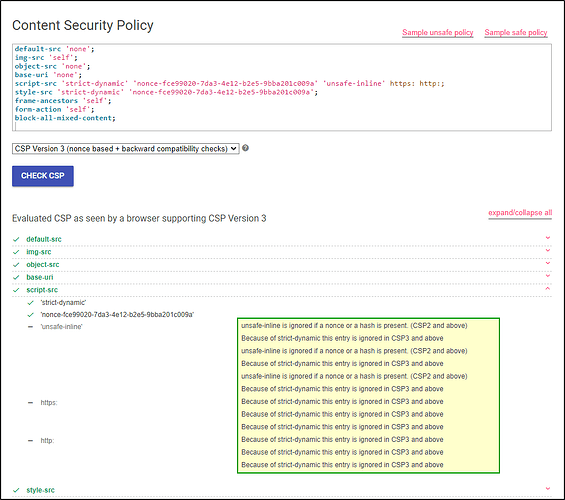Open the Sample unsafe policy link
The image size is (565, 500).
click(437, 32)
